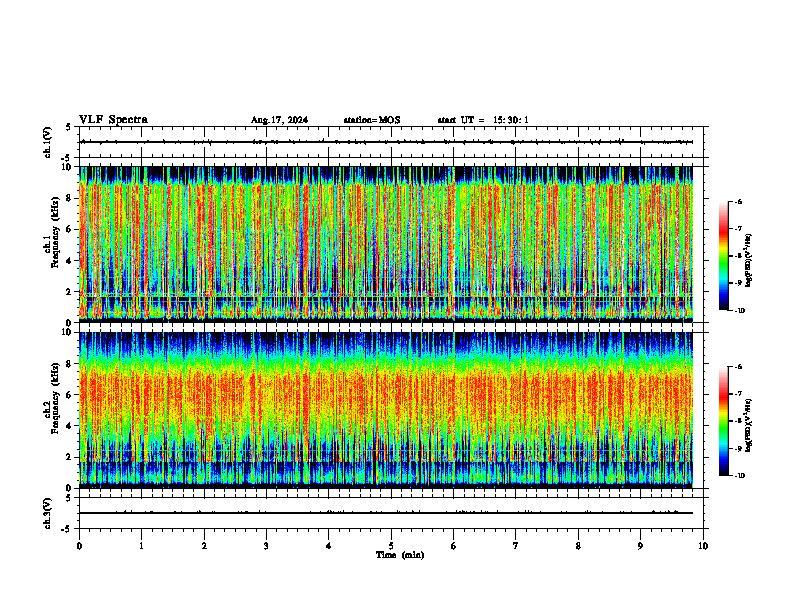Image resolution: width=792 pixels, height=612 pixels.
Task: Click the time axis tick label '10'
Action: point(703,546)
